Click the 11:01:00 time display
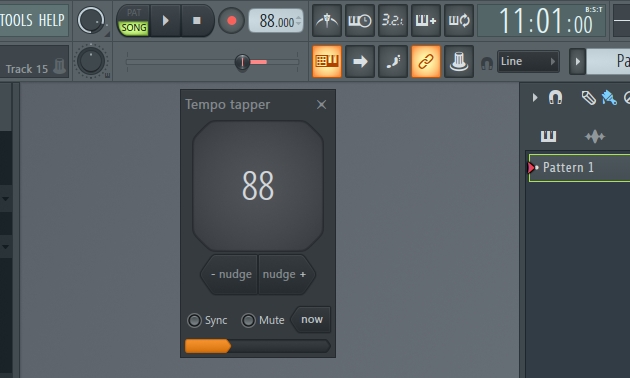Image resolution: width=630 pixels, height=378 pixels. point(542,21)
